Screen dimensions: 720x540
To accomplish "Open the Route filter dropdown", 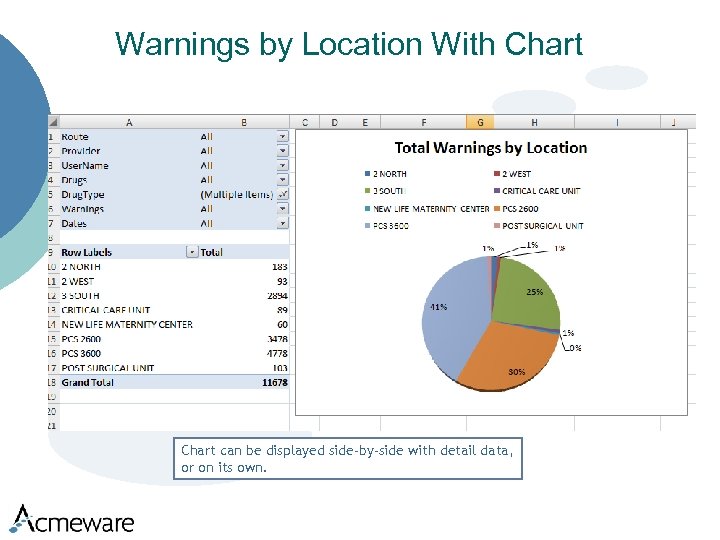I will [282, 136].
